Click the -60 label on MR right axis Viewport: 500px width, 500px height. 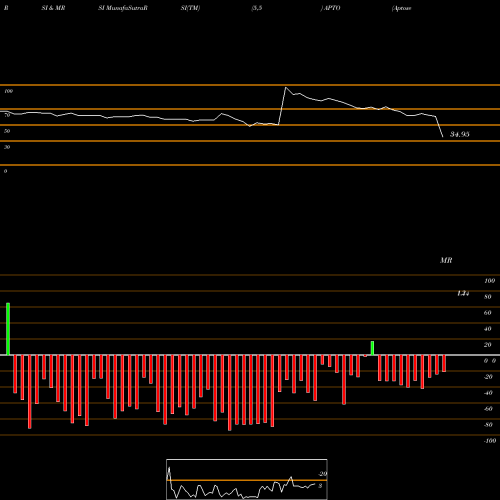[488, 409]
